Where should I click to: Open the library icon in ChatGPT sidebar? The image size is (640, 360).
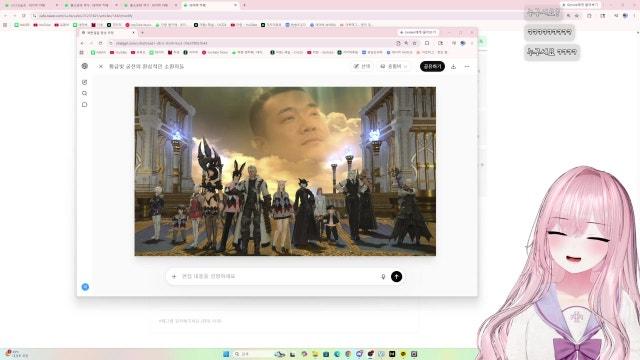click(84, 104)
